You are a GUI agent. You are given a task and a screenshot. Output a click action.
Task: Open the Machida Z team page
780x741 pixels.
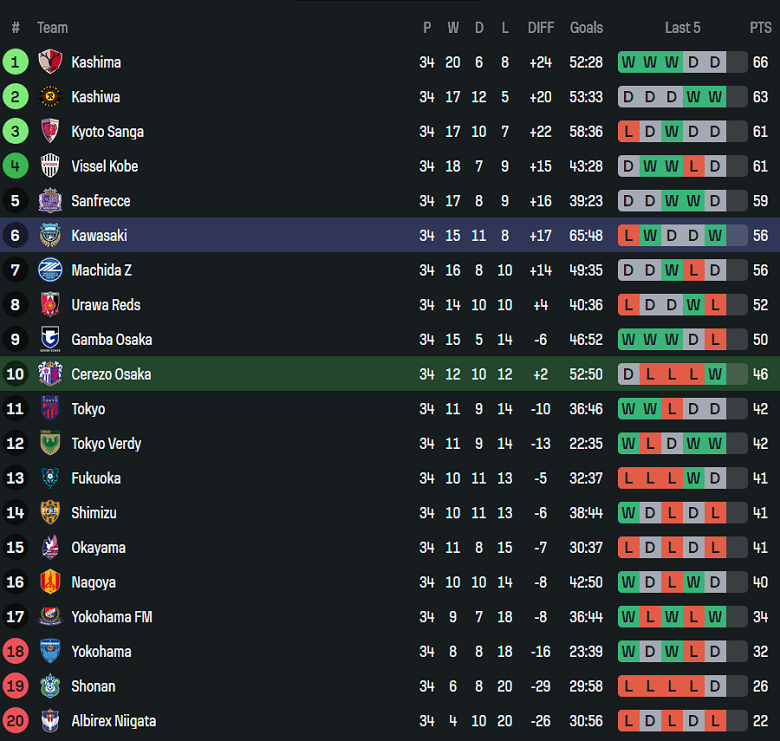point(101,270)
